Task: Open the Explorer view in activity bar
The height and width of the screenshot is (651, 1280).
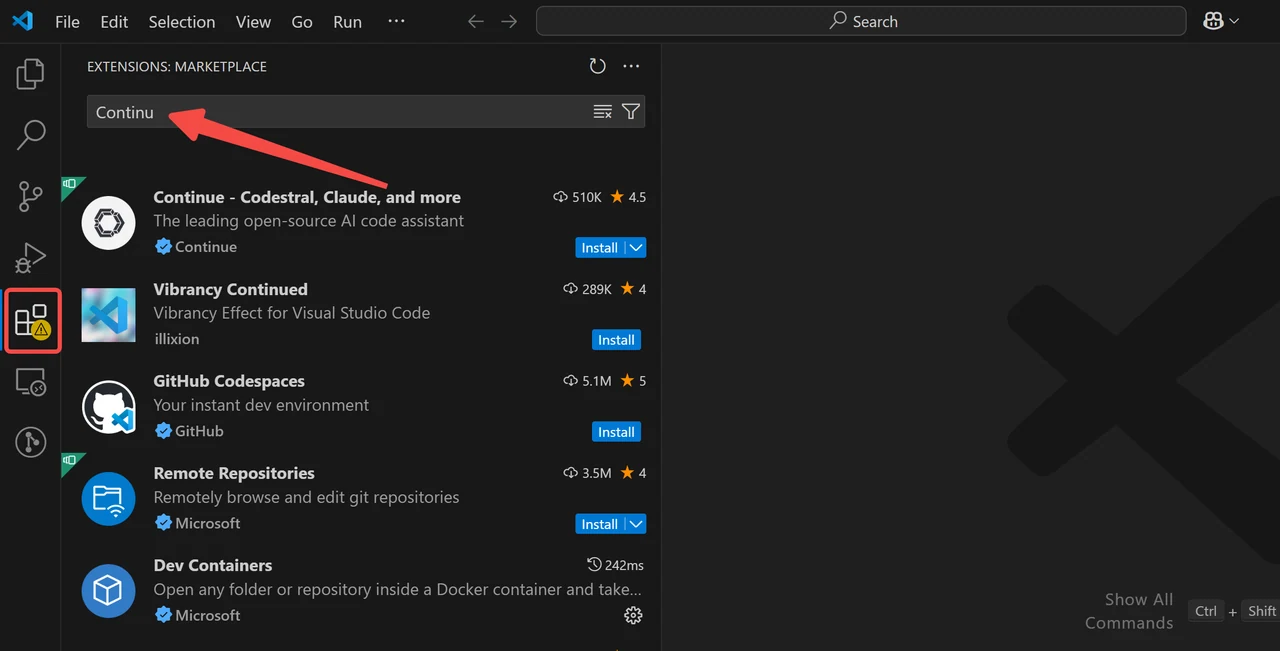Action: [x=31, y=73]
